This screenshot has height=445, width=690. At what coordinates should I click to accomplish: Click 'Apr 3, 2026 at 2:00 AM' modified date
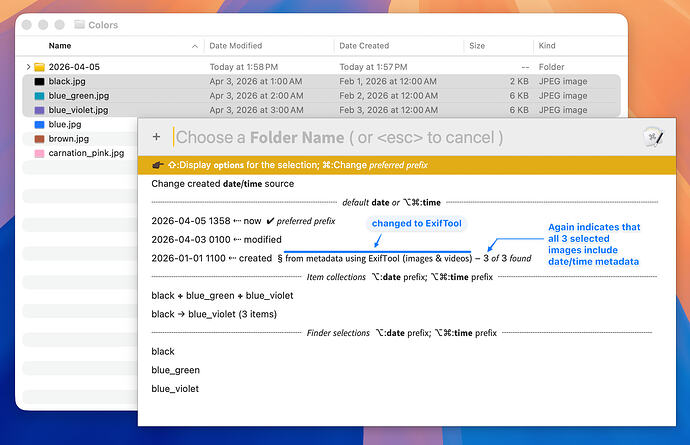pos(256,96)
